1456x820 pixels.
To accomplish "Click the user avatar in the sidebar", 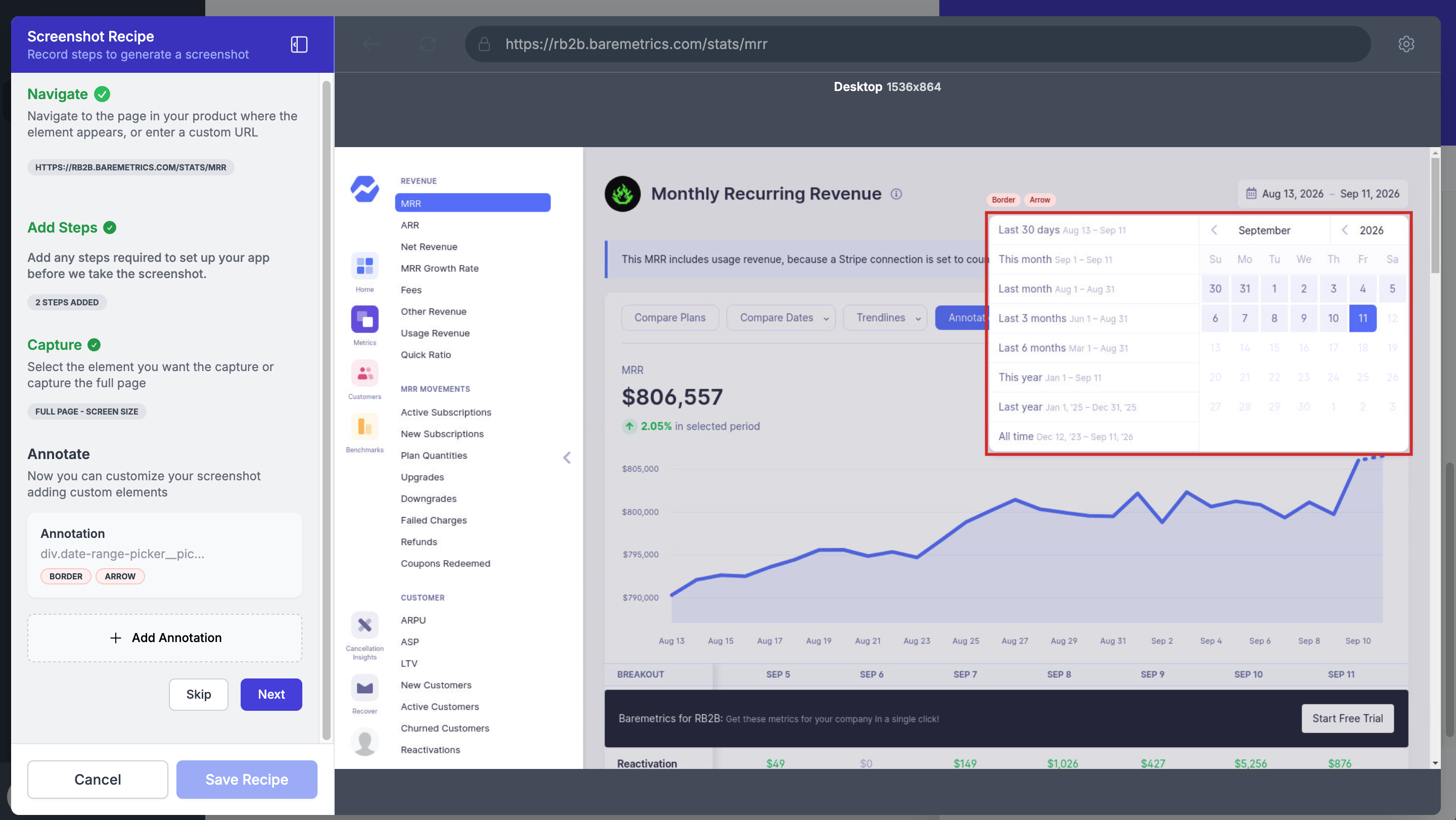I will click(x=365, y=742).
